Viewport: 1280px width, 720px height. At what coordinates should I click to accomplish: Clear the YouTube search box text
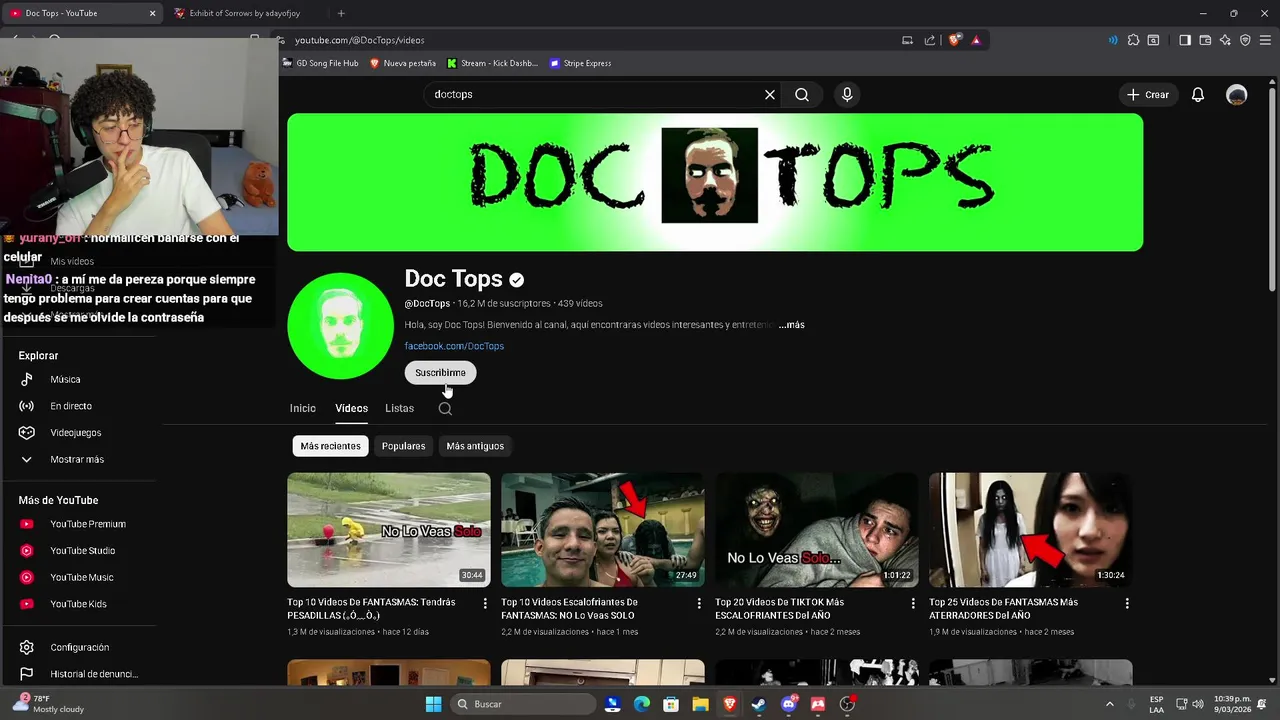770,94
